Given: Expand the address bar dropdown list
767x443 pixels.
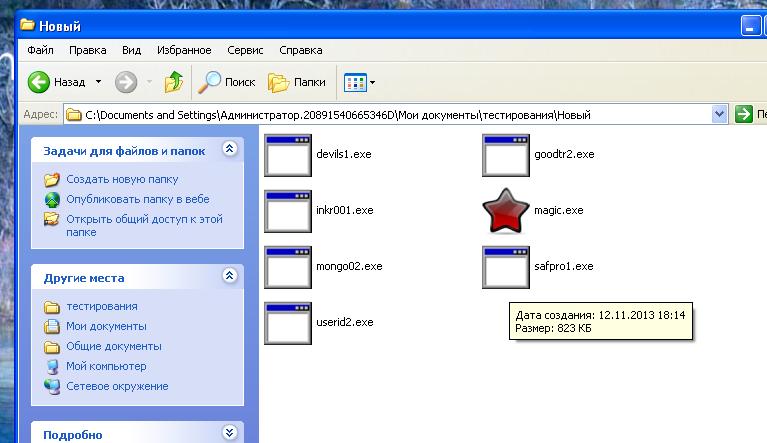Looking at the screenshot, I should [719, 114].
